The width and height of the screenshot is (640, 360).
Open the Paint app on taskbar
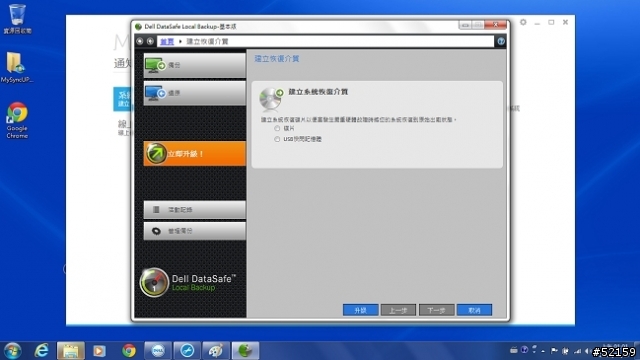pos(216,351)
